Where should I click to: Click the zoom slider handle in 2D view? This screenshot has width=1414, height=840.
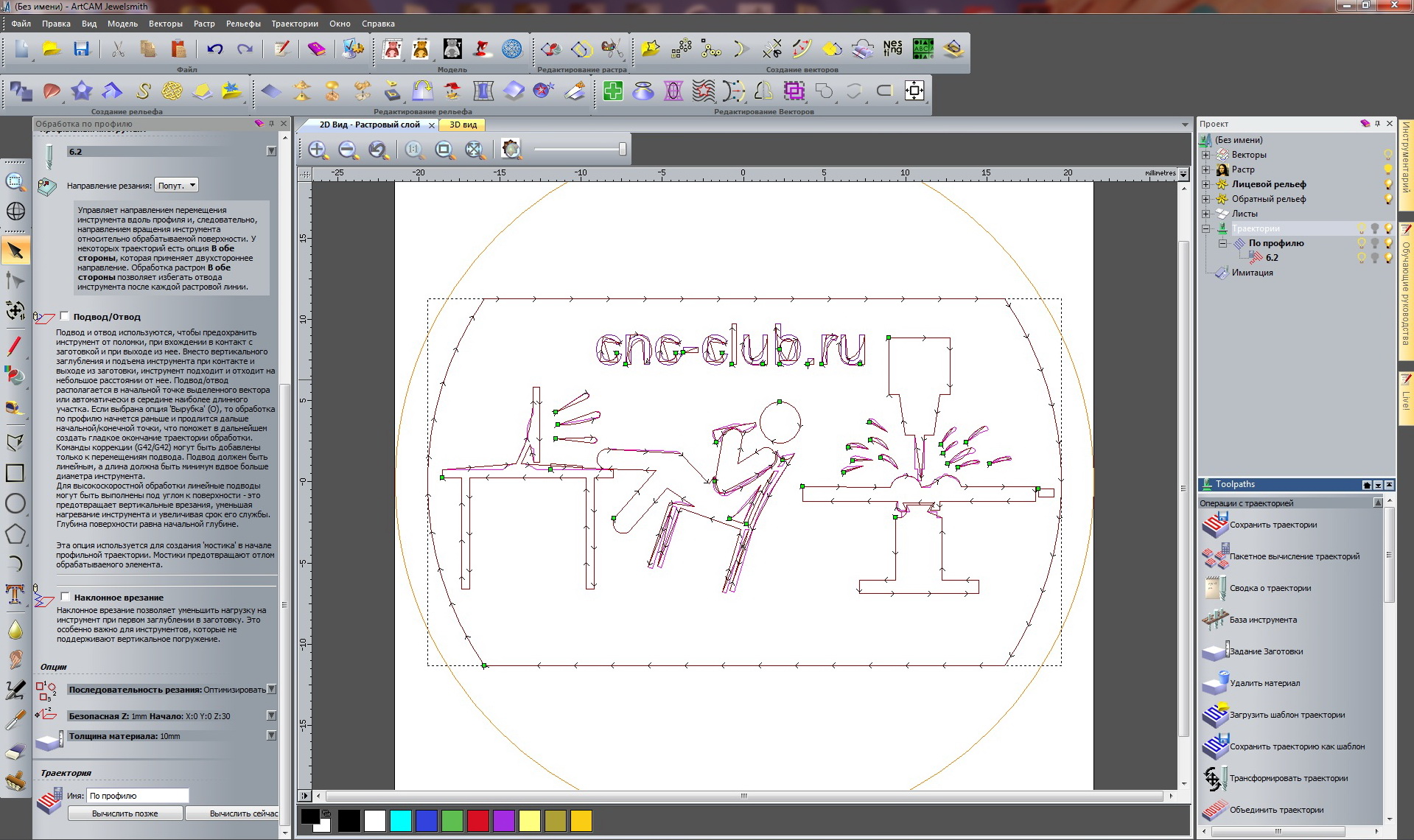click(623, 150)
